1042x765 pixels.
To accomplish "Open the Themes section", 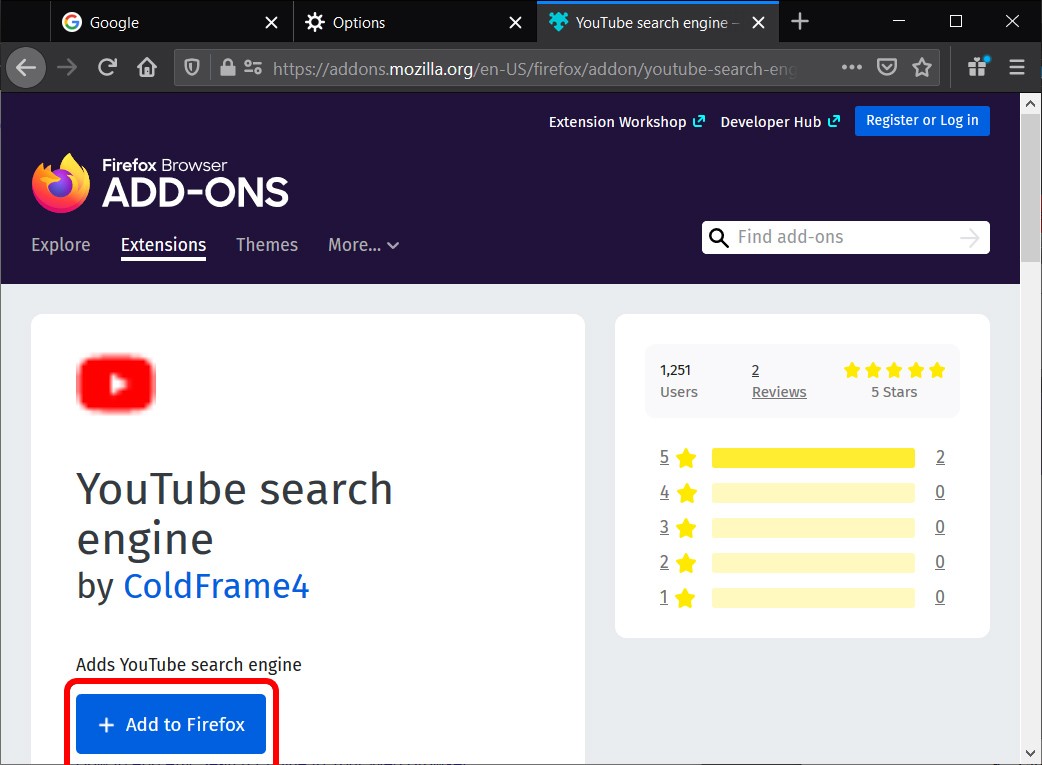I will (266, 245).
